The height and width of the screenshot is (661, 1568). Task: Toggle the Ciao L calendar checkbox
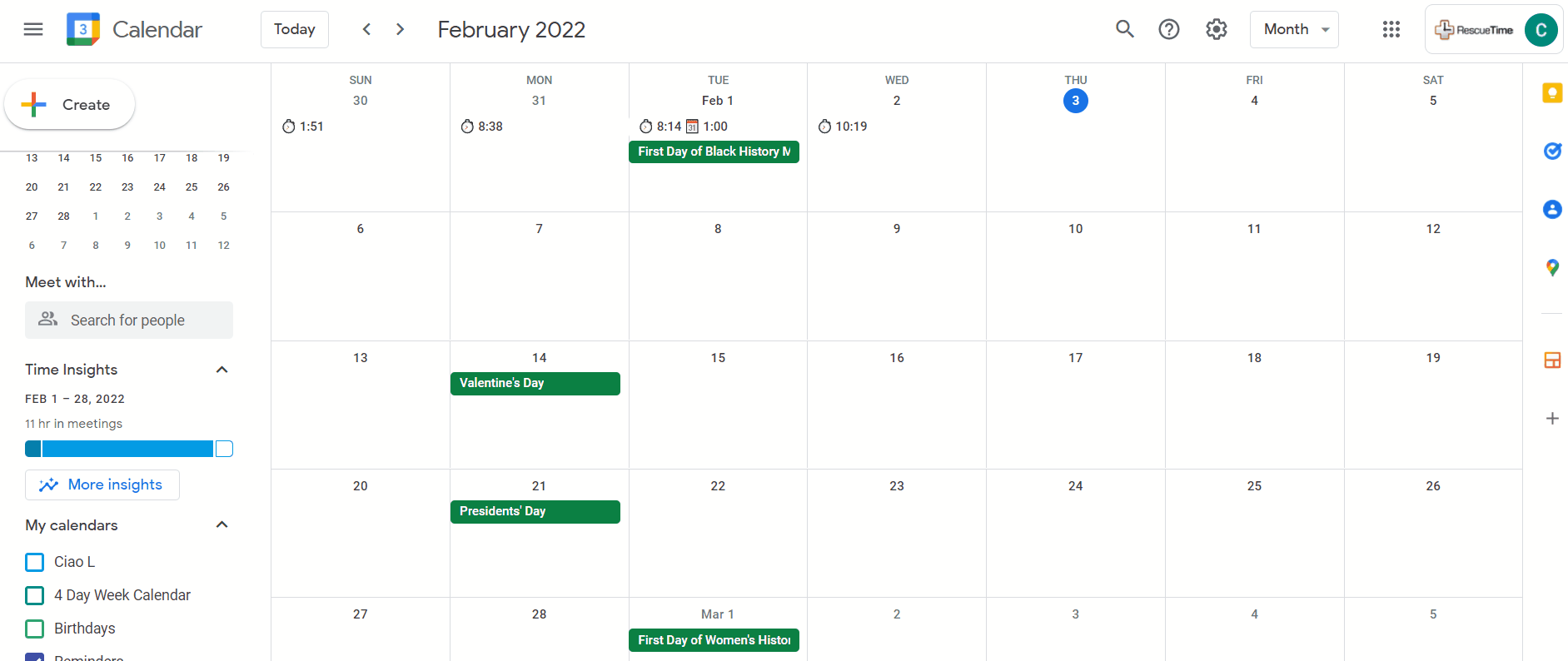click(35, 562)
